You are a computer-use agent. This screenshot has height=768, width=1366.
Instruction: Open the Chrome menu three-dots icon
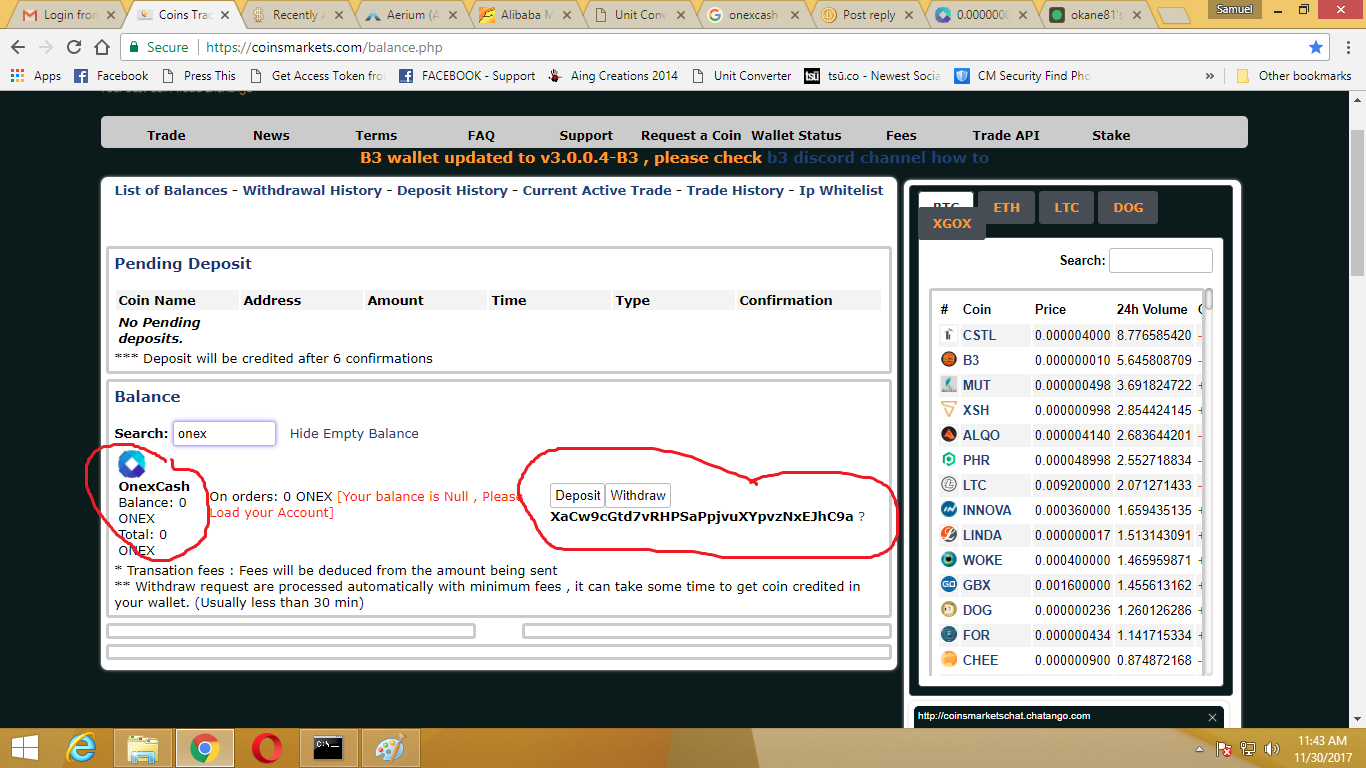[1347, 47]
